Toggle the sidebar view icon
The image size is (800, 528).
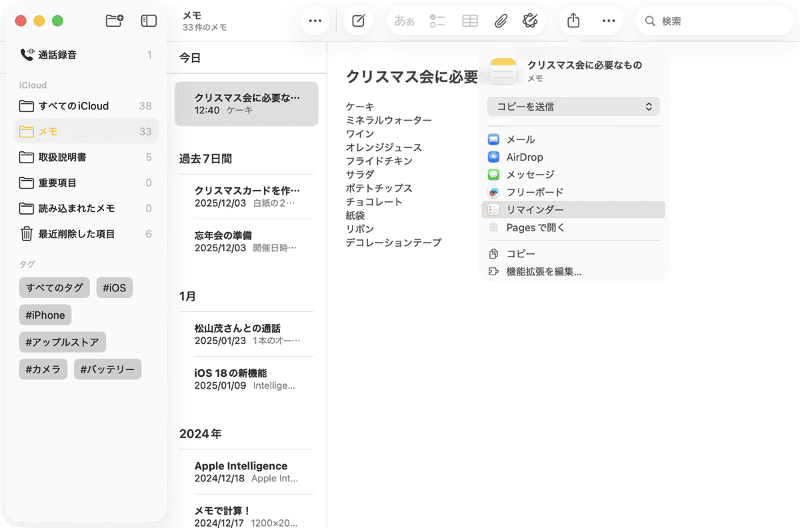click(148, 21)
